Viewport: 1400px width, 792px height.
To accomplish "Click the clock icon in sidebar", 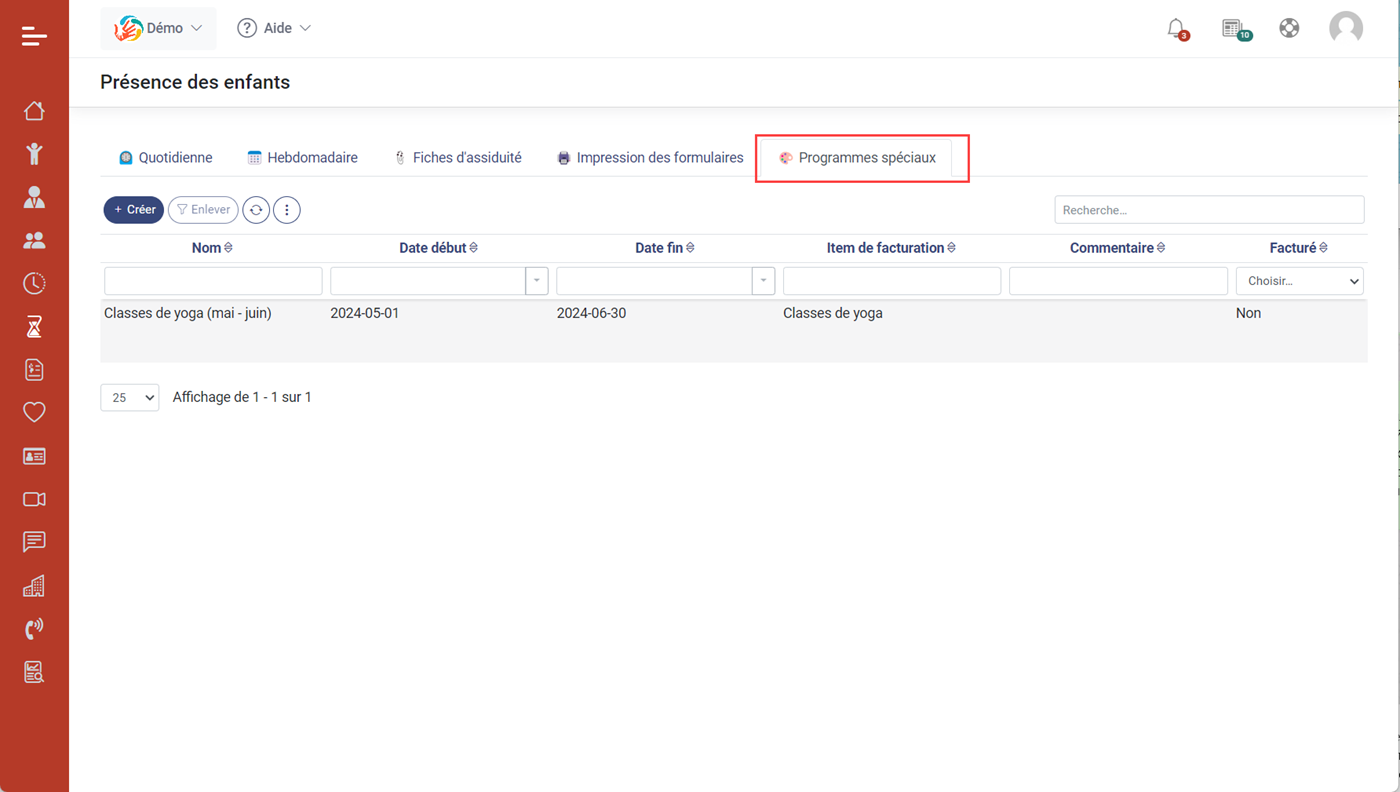I will tap(34, 284).
